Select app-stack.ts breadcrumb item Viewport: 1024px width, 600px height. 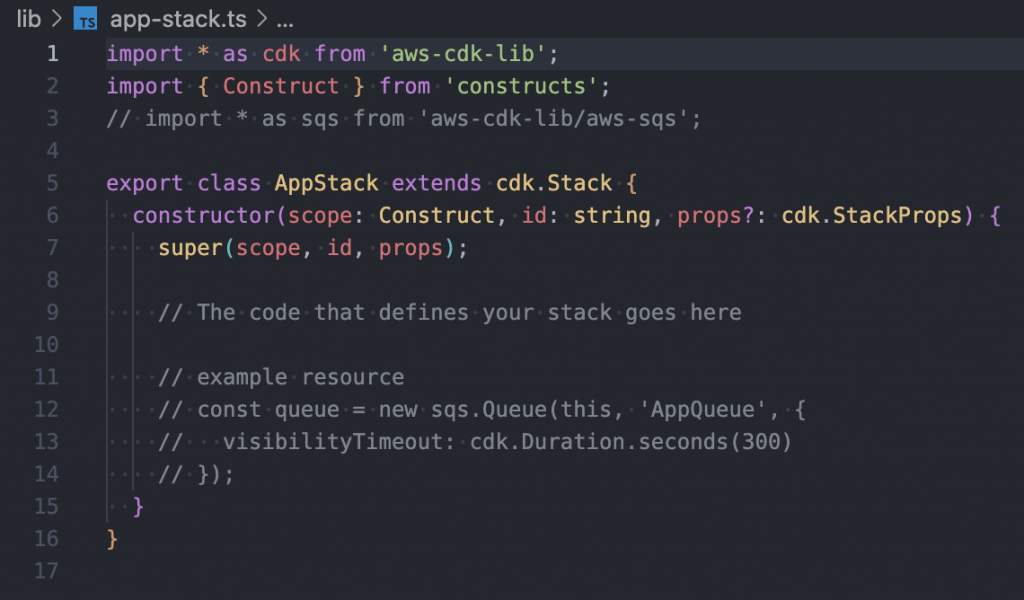pyautogui.click(x=178, y=19)
